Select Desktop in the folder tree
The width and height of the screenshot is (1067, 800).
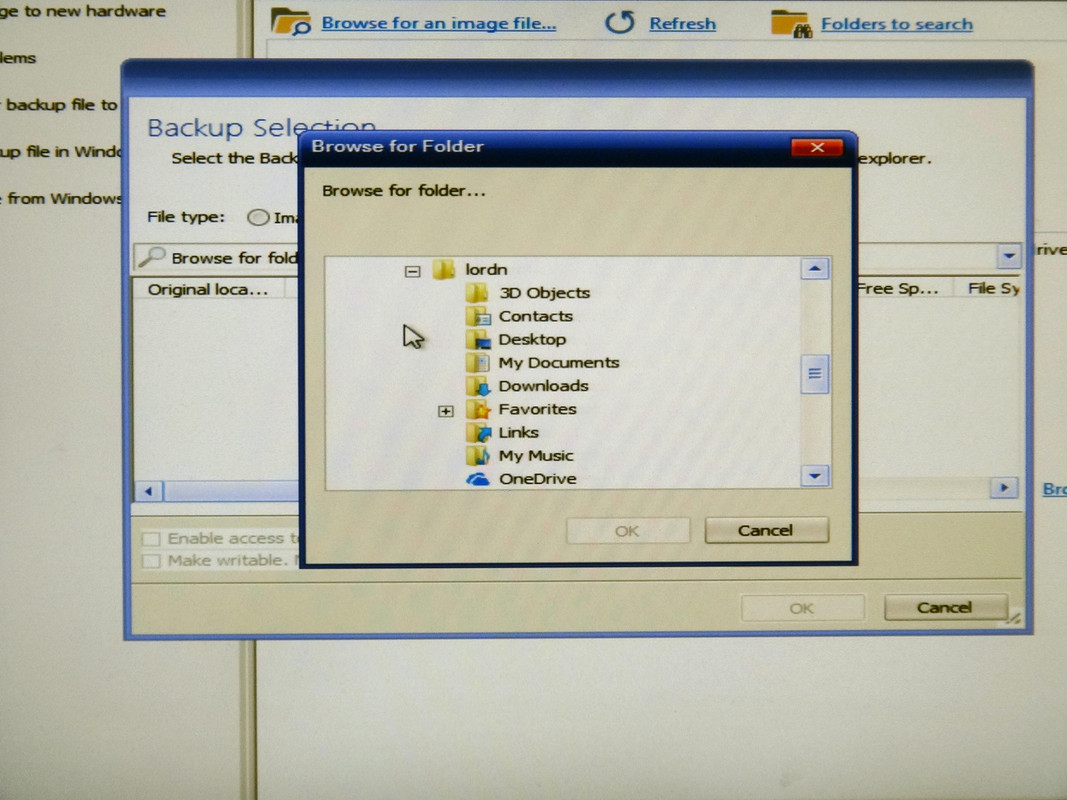click(532, 339)
